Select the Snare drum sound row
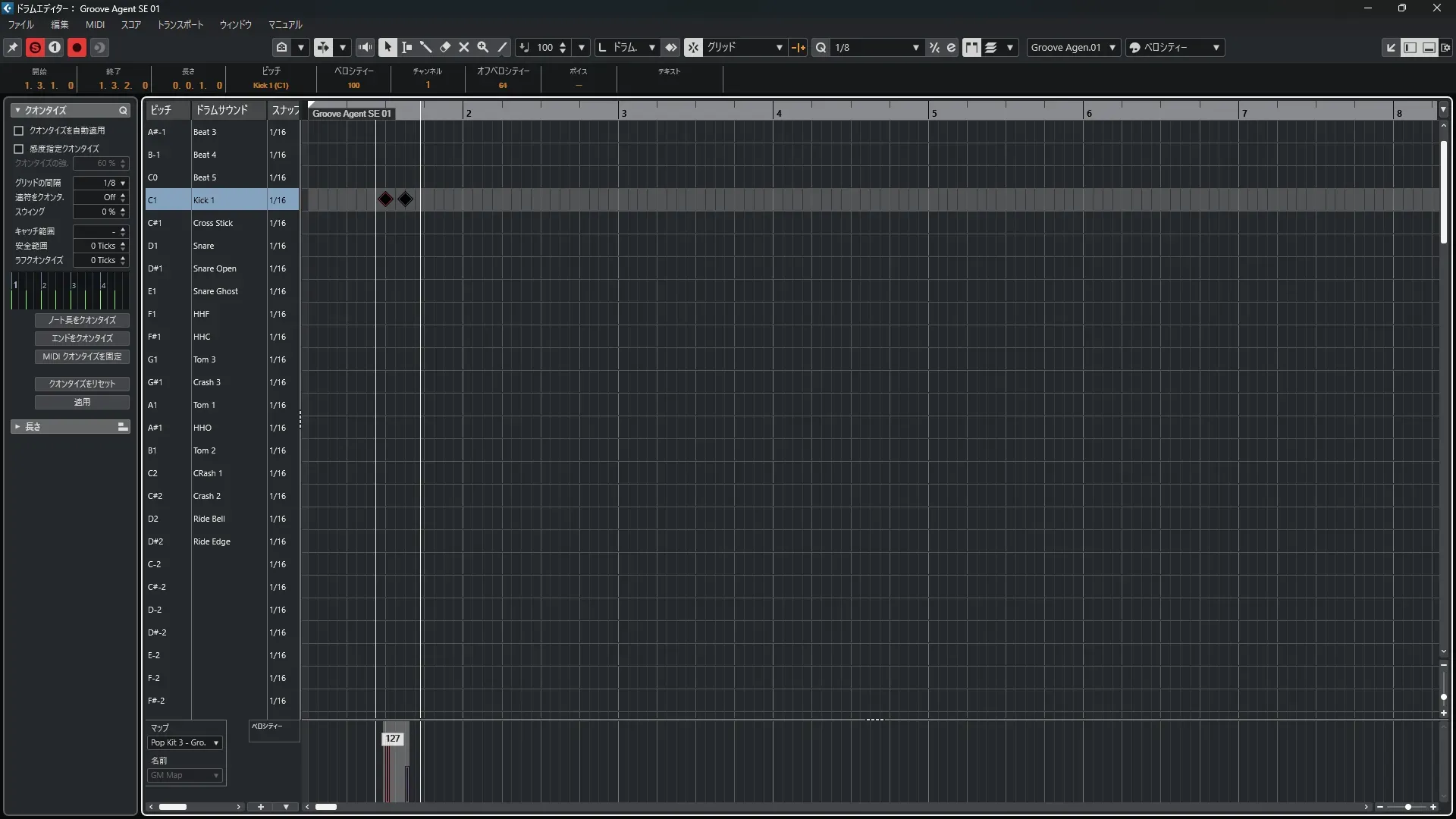Screen dimensions: 1456x819 coord(203,246)
